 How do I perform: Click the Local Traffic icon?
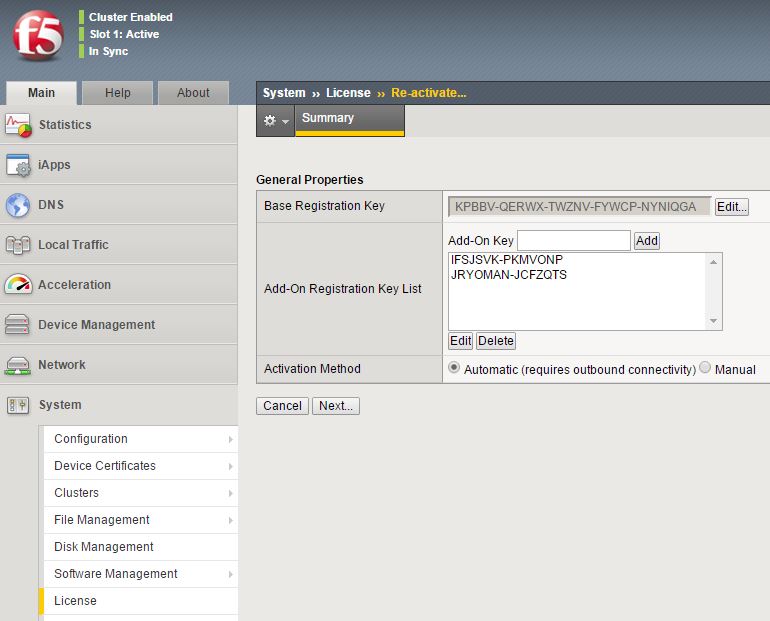[18, 245]
